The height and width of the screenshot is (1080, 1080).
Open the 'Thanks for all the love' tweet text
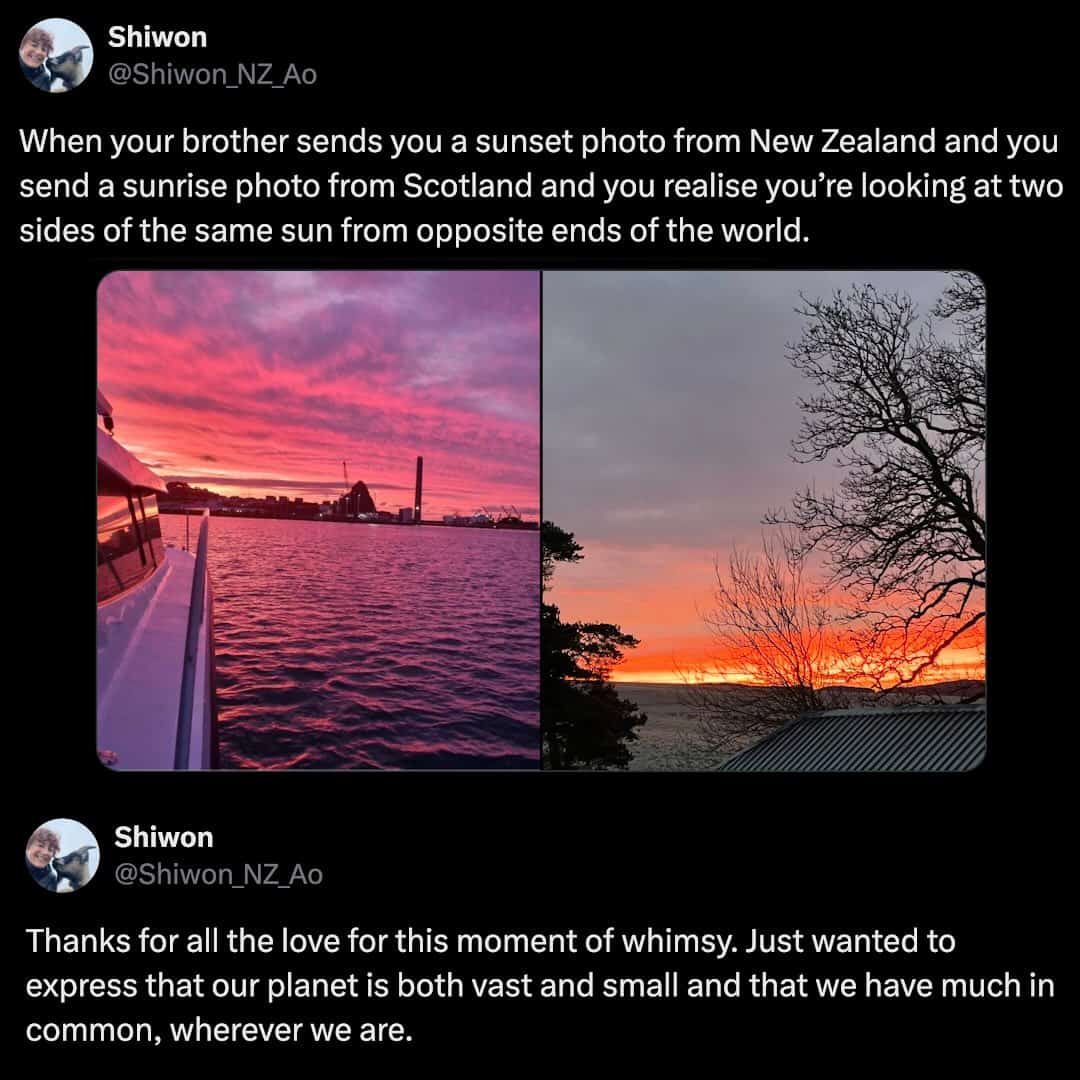click(540, 986)
